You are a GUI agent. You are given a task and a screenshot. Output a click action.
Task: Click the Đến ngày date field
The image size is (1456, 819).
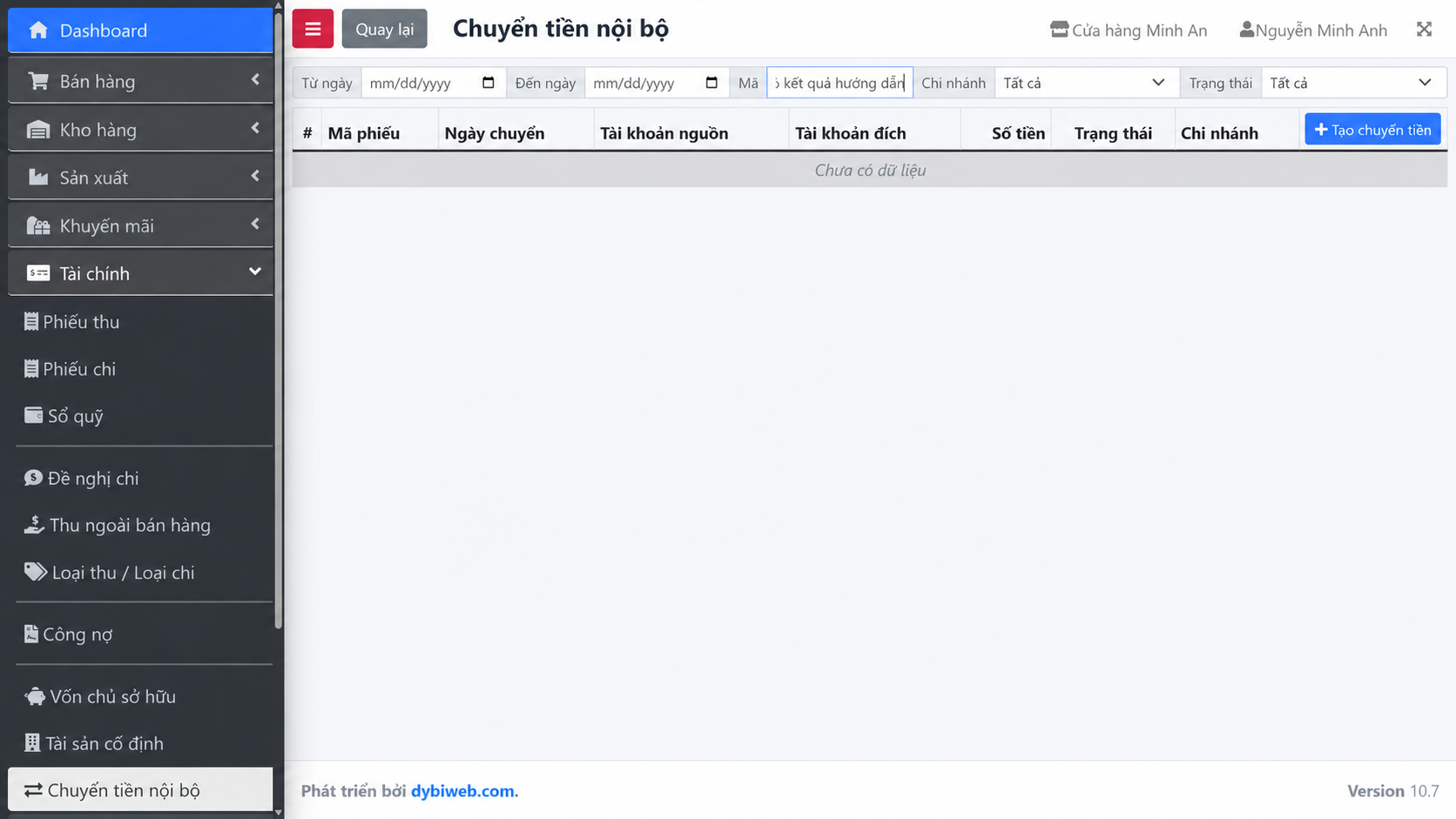[657, 83]
